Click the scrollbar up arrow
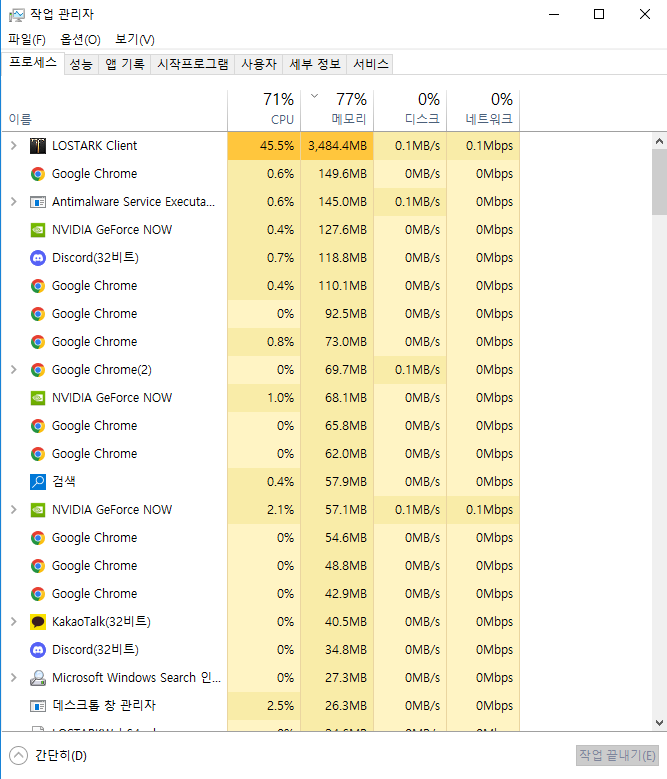The image size is (667, 779). [x=659, y=141]
